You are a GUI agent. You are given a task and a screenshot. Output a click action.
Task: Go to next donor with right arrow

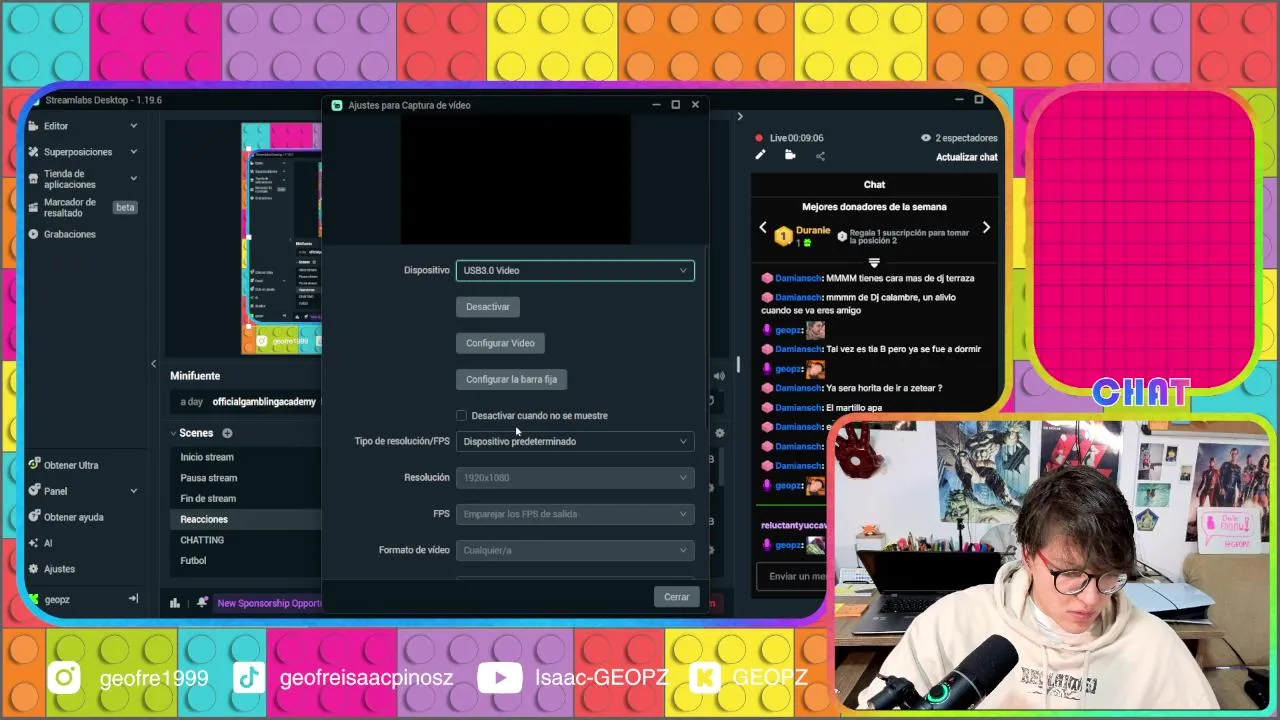(x=986, y=228)
